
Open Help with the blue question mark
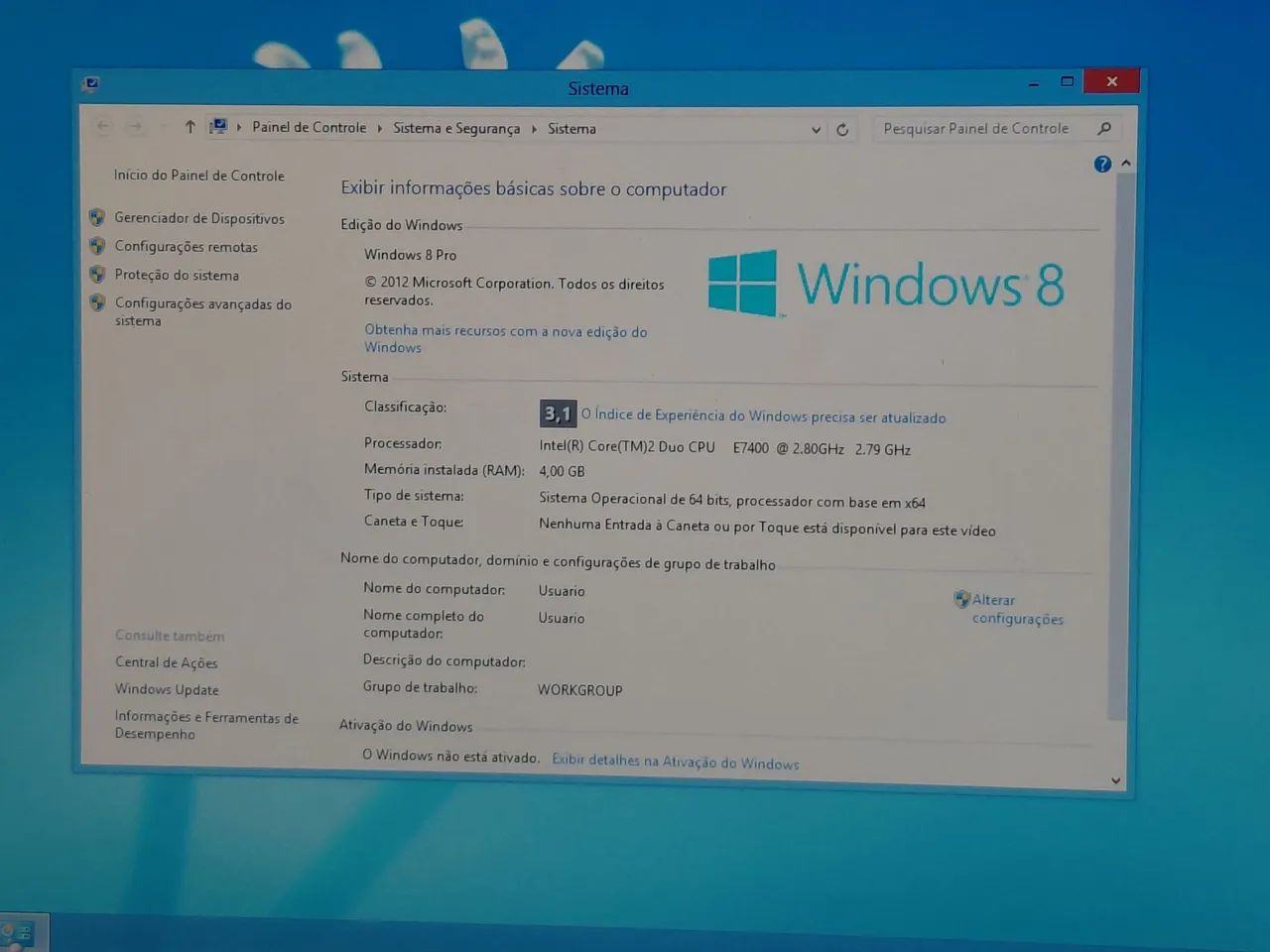tap(1102, 164)
